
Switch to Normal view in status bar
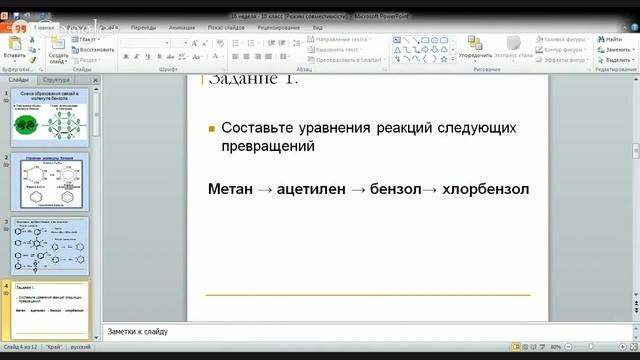point(516,347)
